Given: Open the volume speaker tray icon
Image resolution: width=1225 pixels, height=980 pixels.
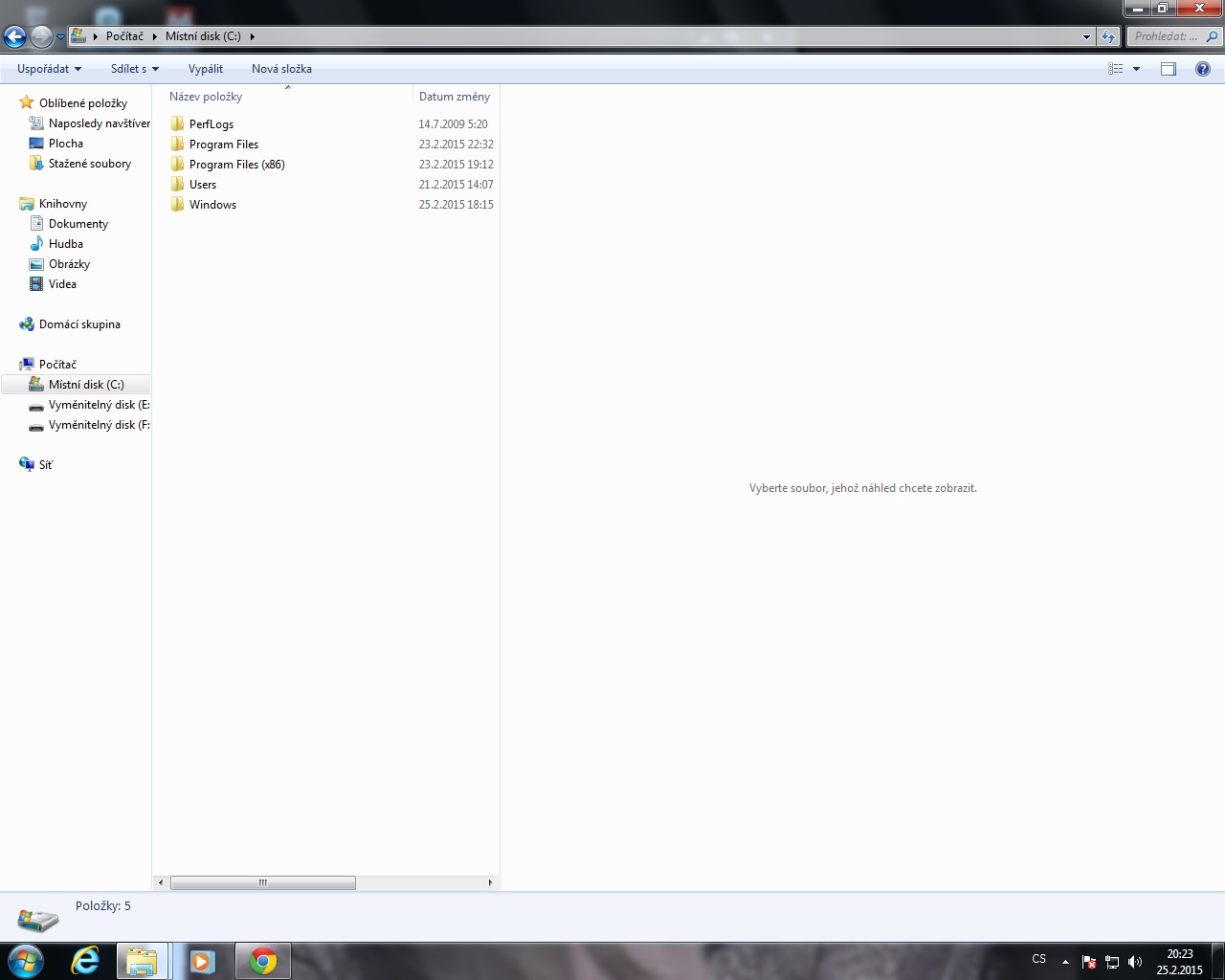Looking at the screenshot, I should click(x=1135, y=962).
